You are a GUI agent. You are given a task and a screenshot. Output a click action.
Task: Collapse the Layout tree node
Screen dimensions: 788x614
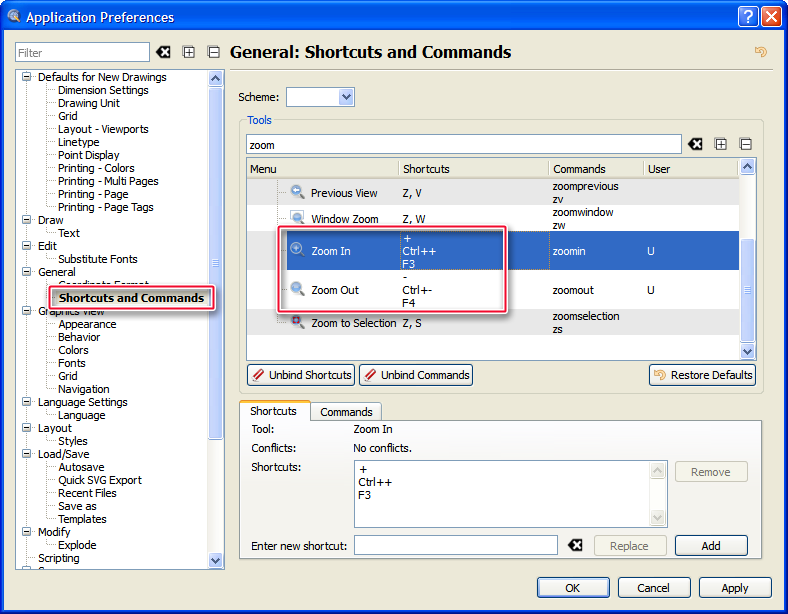coord(27,428)
